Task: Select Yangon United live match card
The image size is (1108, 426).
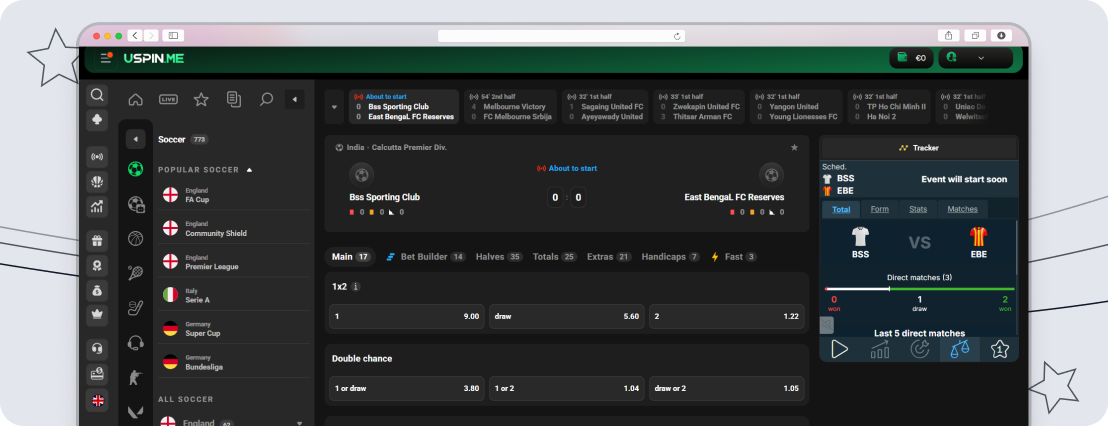Action: [796, 107]
